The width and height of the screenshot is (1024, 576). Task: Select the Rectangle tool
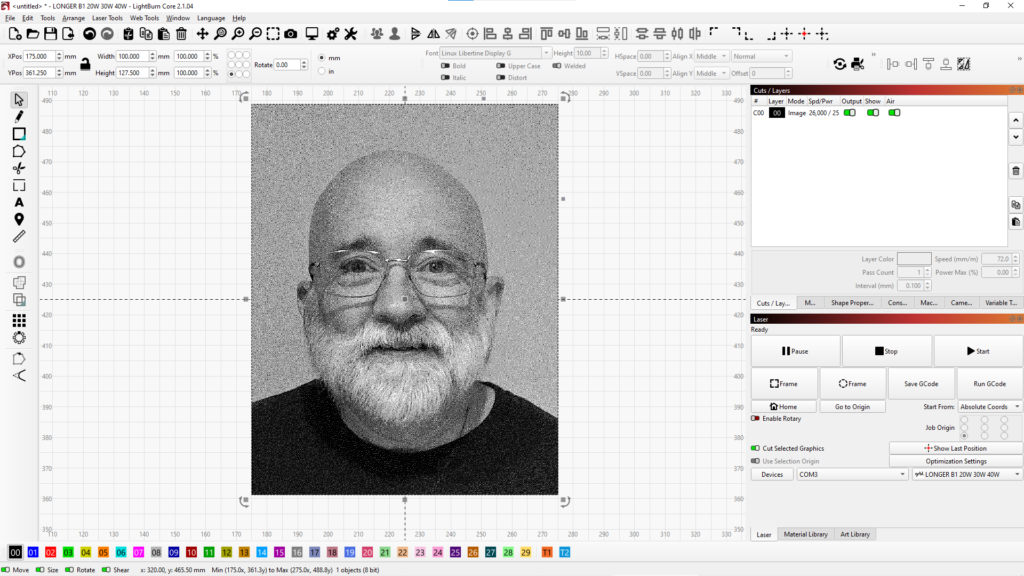19,134
